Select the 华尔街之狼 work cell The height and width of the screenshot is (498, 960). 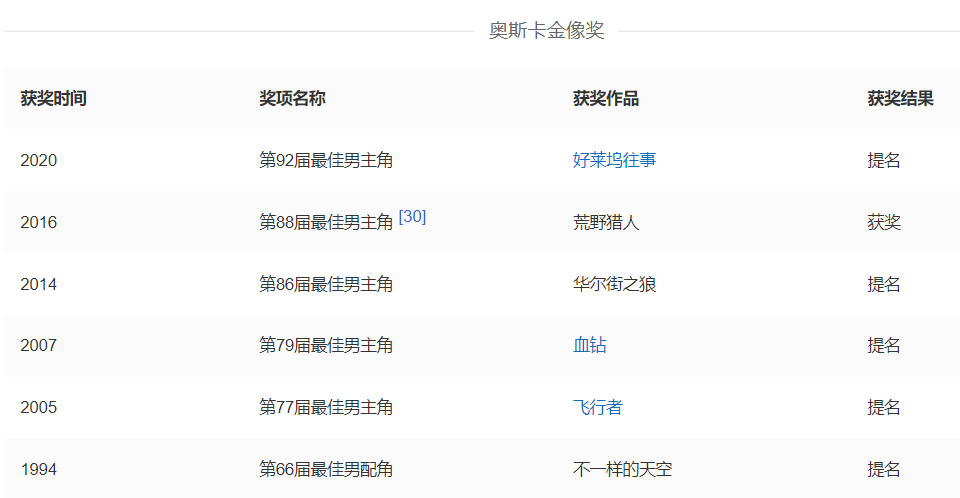[614, 284]
